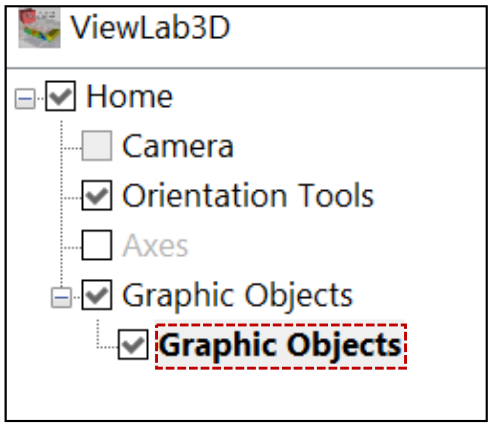Uncheck the parent Graphic Objects checkbox
The height and width of the screenshot is (428, 494).
point(97,295)
